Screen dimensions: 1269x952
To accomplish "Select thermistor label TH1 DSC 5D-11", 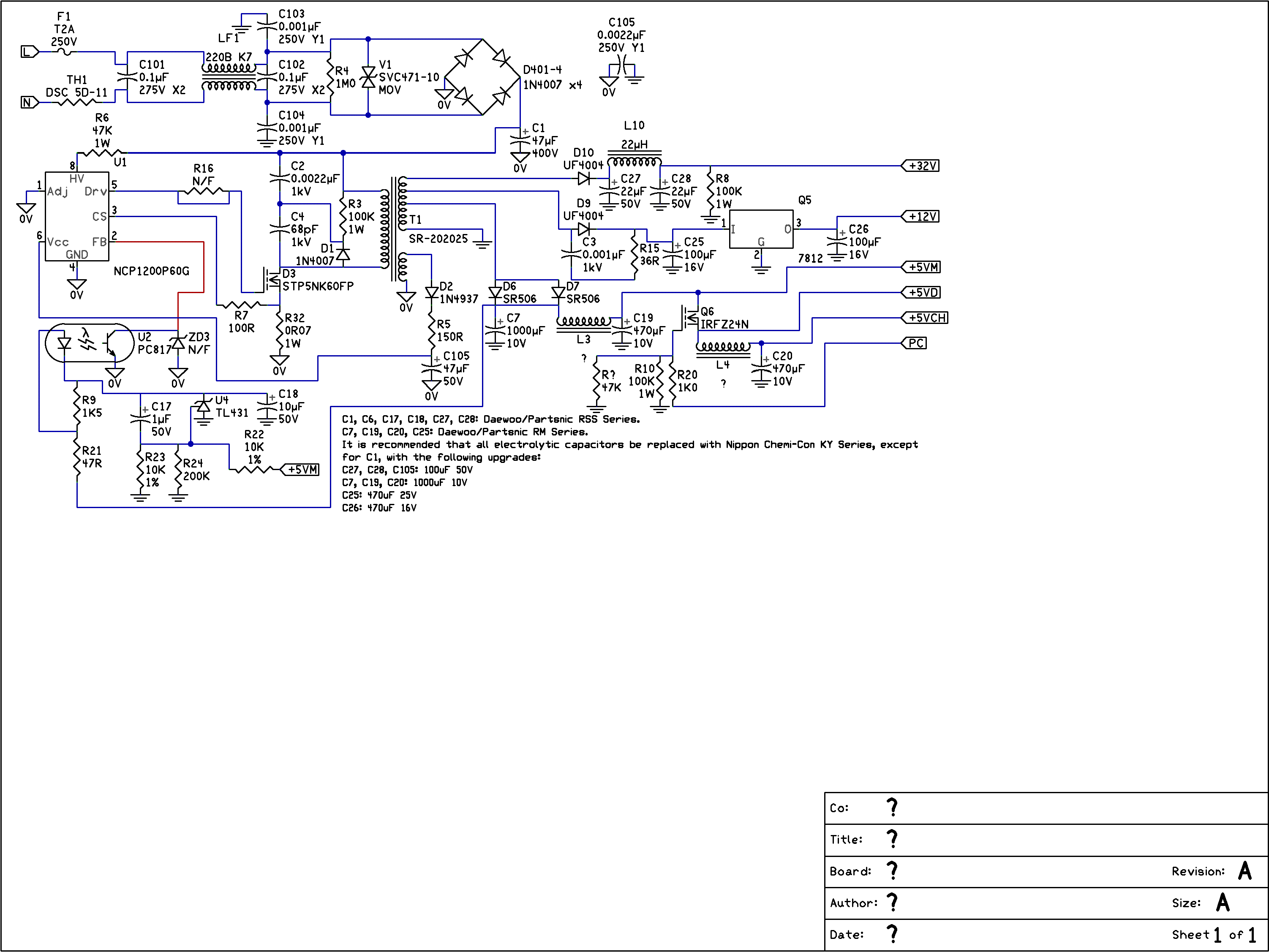I will (76, 86).
